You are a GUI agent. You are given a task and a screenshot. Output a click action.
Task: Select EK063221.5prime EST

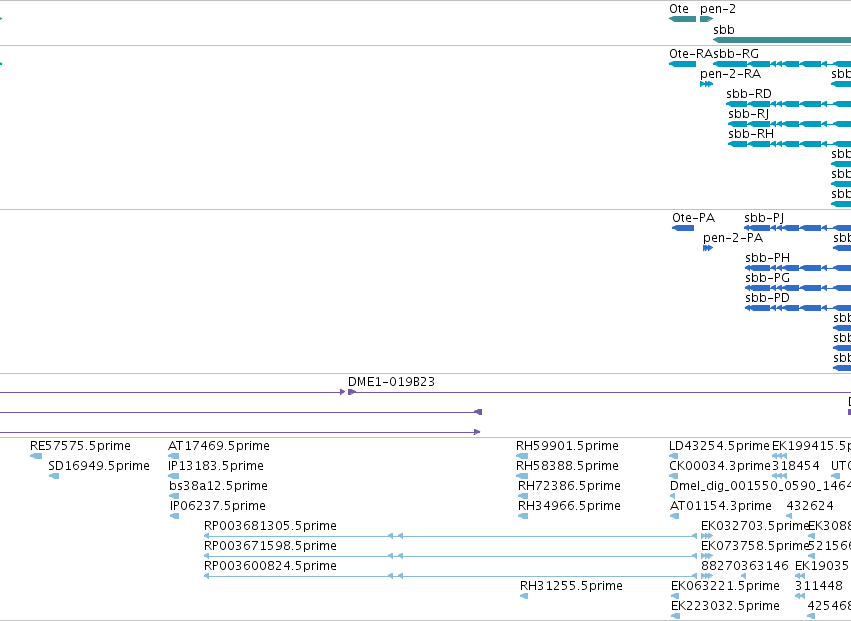[x=675, y=596]
